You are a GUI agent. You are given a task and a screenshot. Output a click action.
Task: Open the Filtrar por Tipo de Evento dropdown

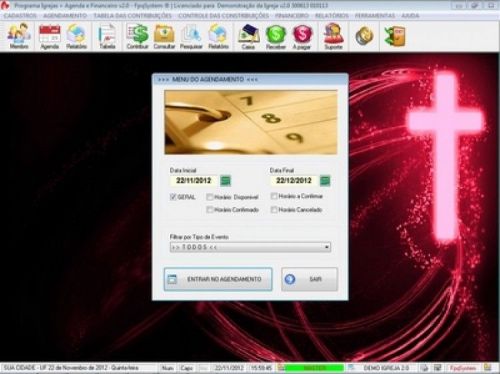(x=250, y=247)
